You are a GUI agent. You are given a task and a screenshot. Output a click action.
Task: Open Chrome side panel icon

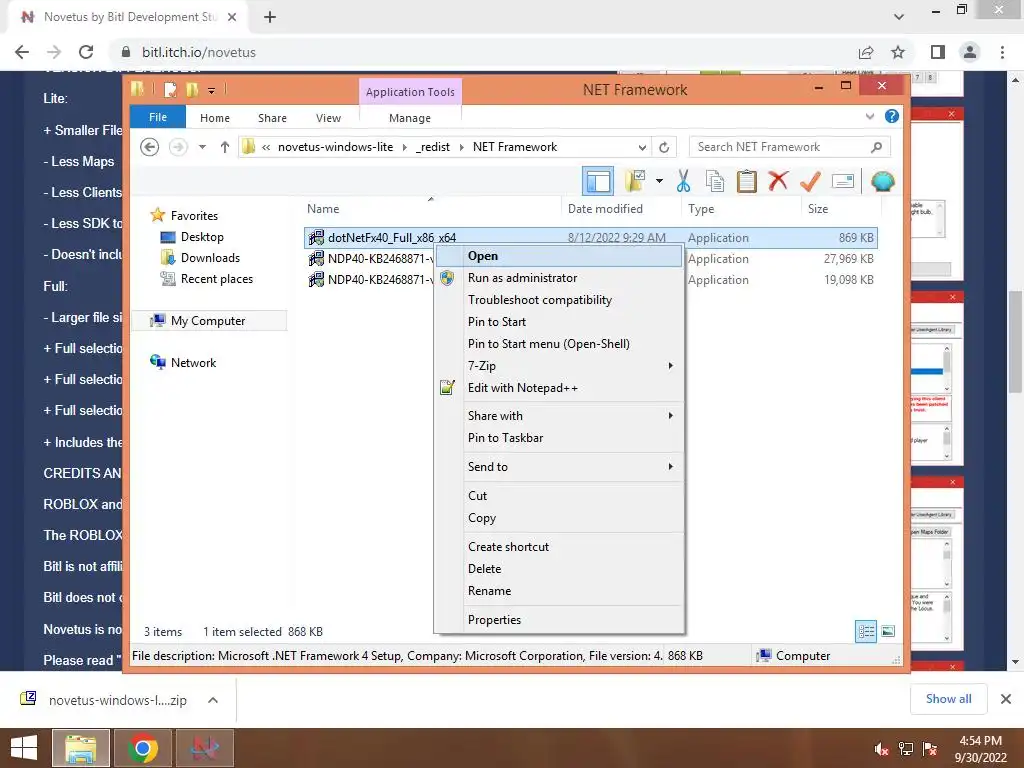938,52
